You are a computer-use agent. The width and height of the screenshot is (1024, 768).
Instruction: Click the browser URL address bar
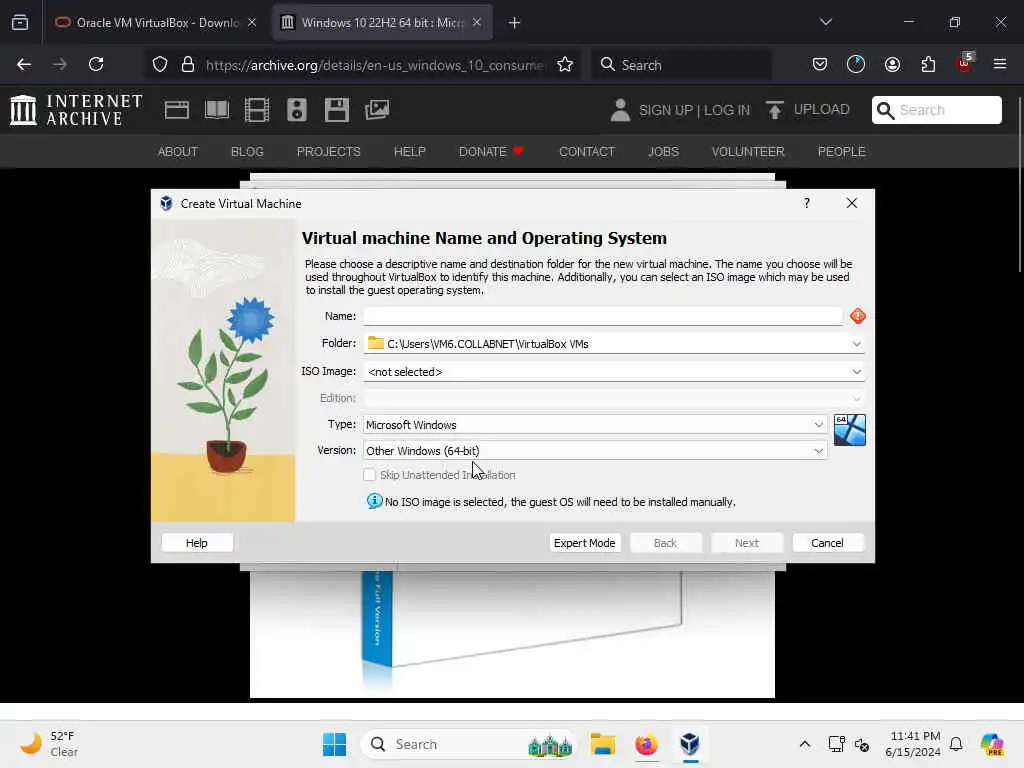click(x=374, y=65)
